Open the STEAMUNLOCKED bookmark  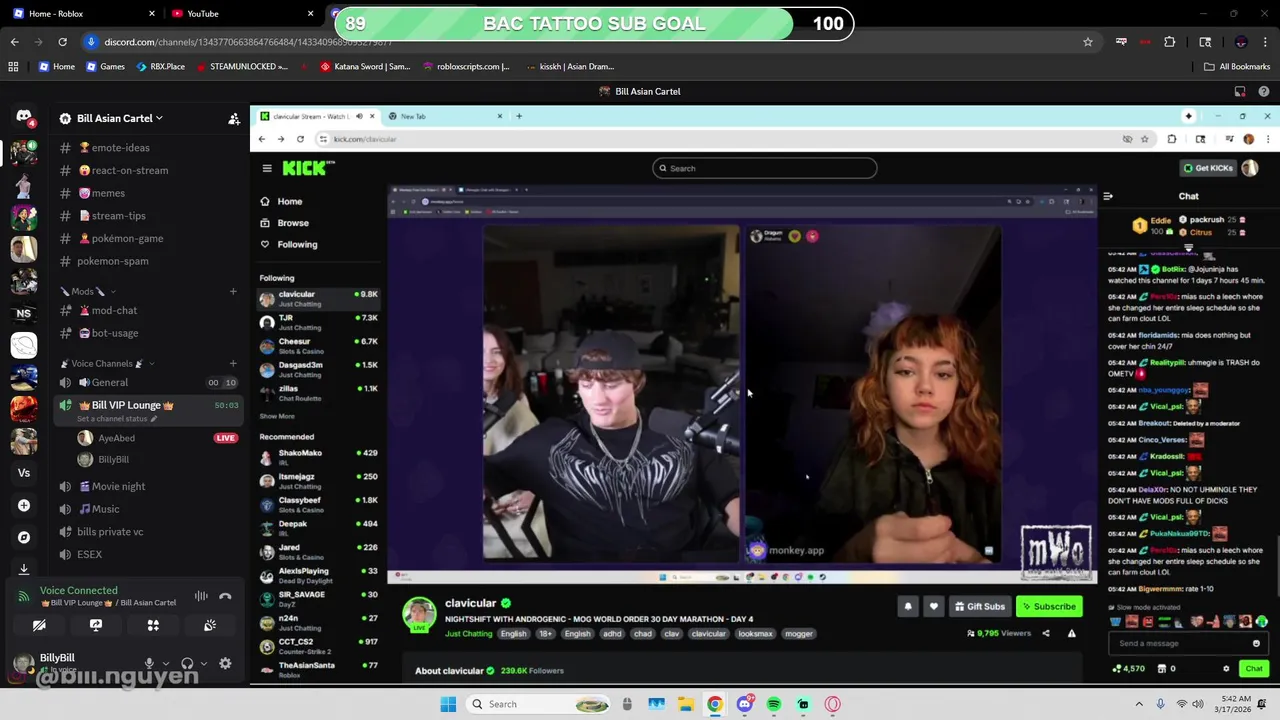[x=241, y=66]
